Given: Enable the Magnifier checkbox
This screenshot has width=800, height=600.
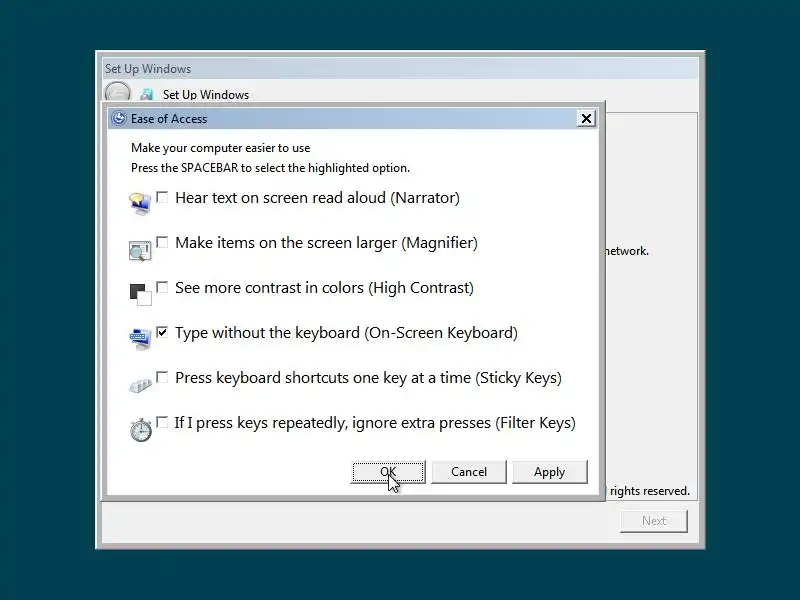Looking at the screenshot, I should click(162, 242).
